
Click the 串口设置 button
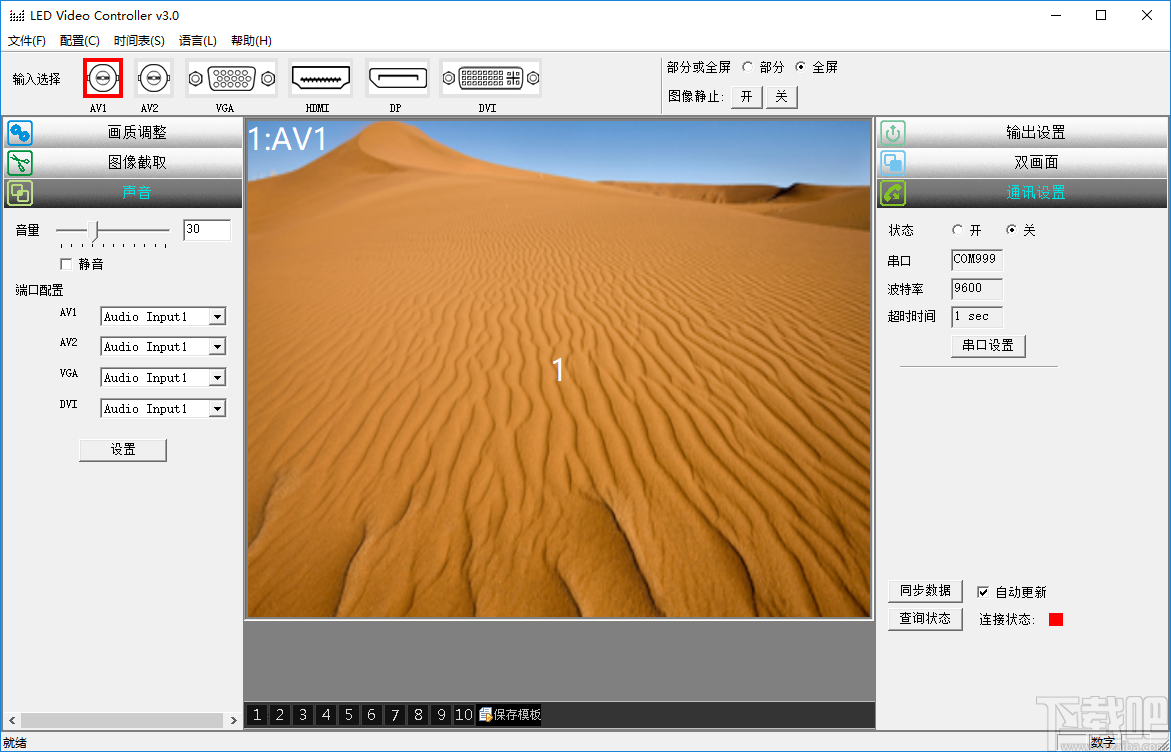click(988, 346)
